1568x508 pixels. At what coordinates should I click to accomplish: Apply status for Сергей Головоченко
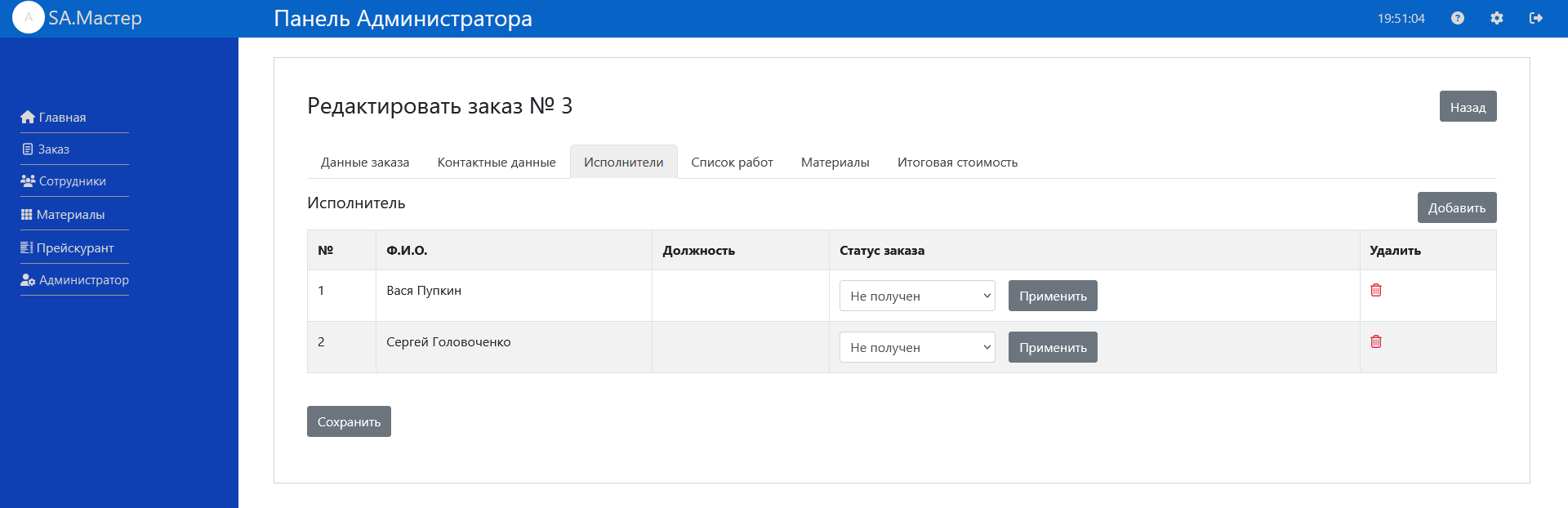(1053, 347)
